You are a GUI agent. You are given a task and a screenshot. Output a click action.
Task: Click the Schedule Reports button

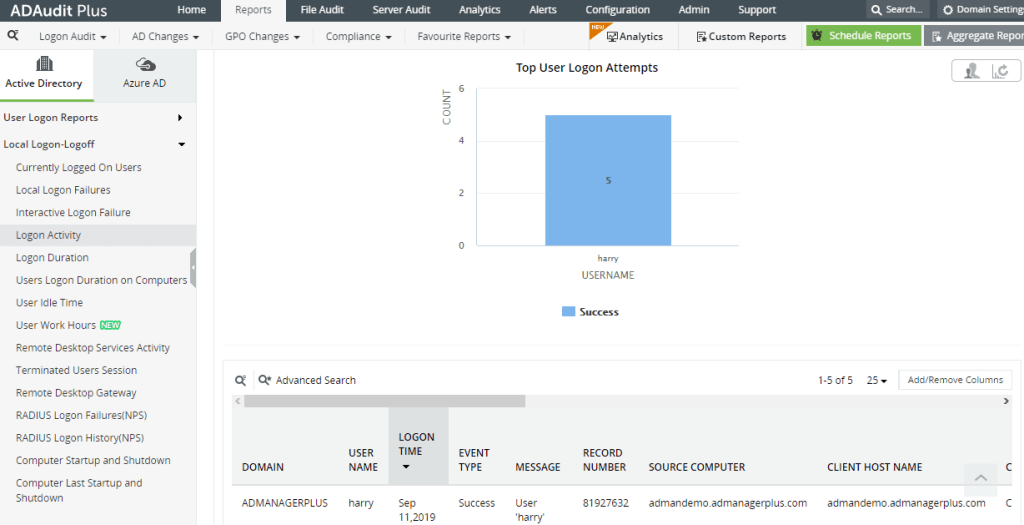click(863, 36)
